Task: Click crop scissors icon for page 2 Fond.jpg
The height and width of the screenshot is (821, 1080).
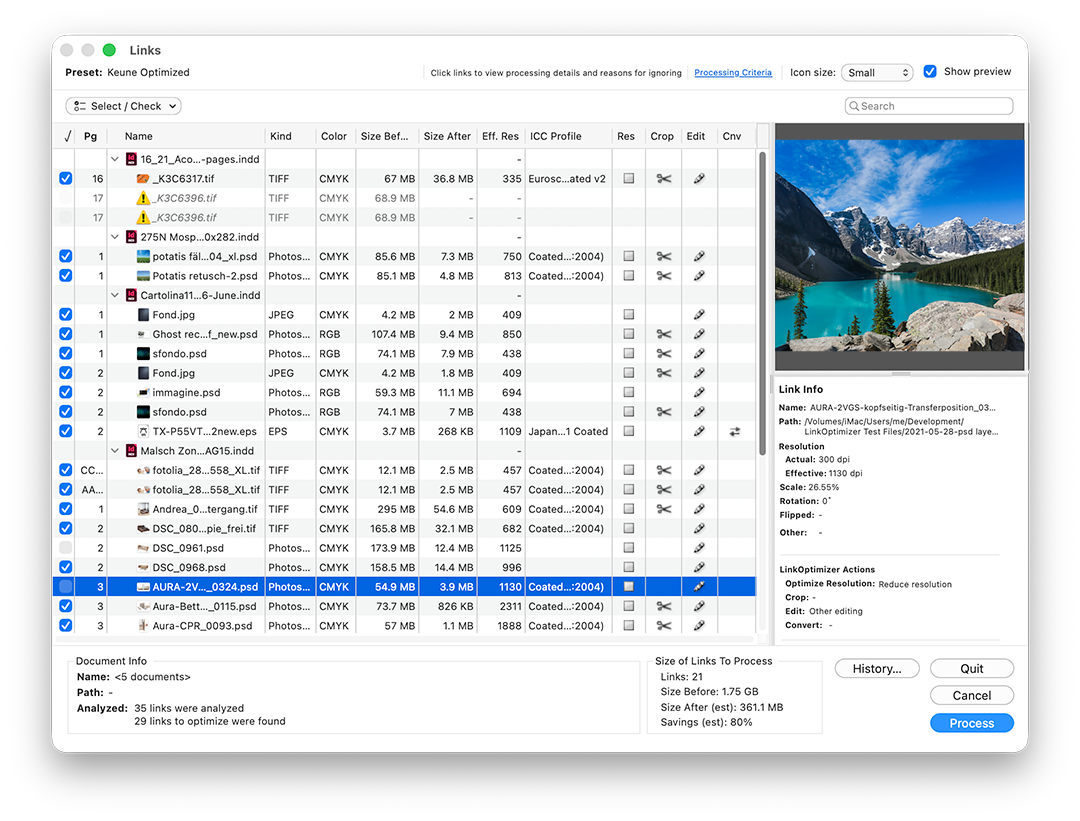Action: (663, 373)
